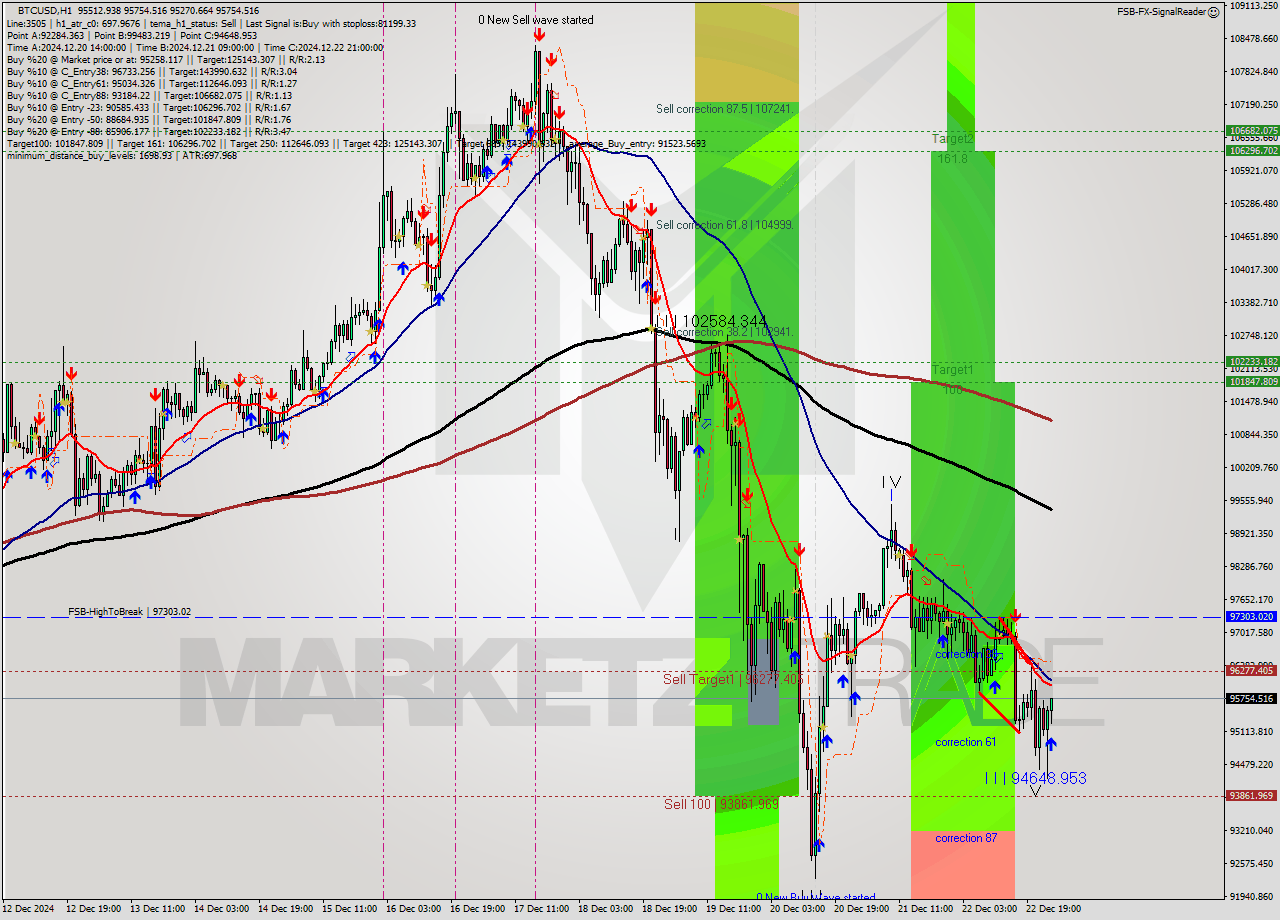The image size is (1280, 920).
Task: Click the 'correction 61' zone label
Action: (x=965, y=742)
